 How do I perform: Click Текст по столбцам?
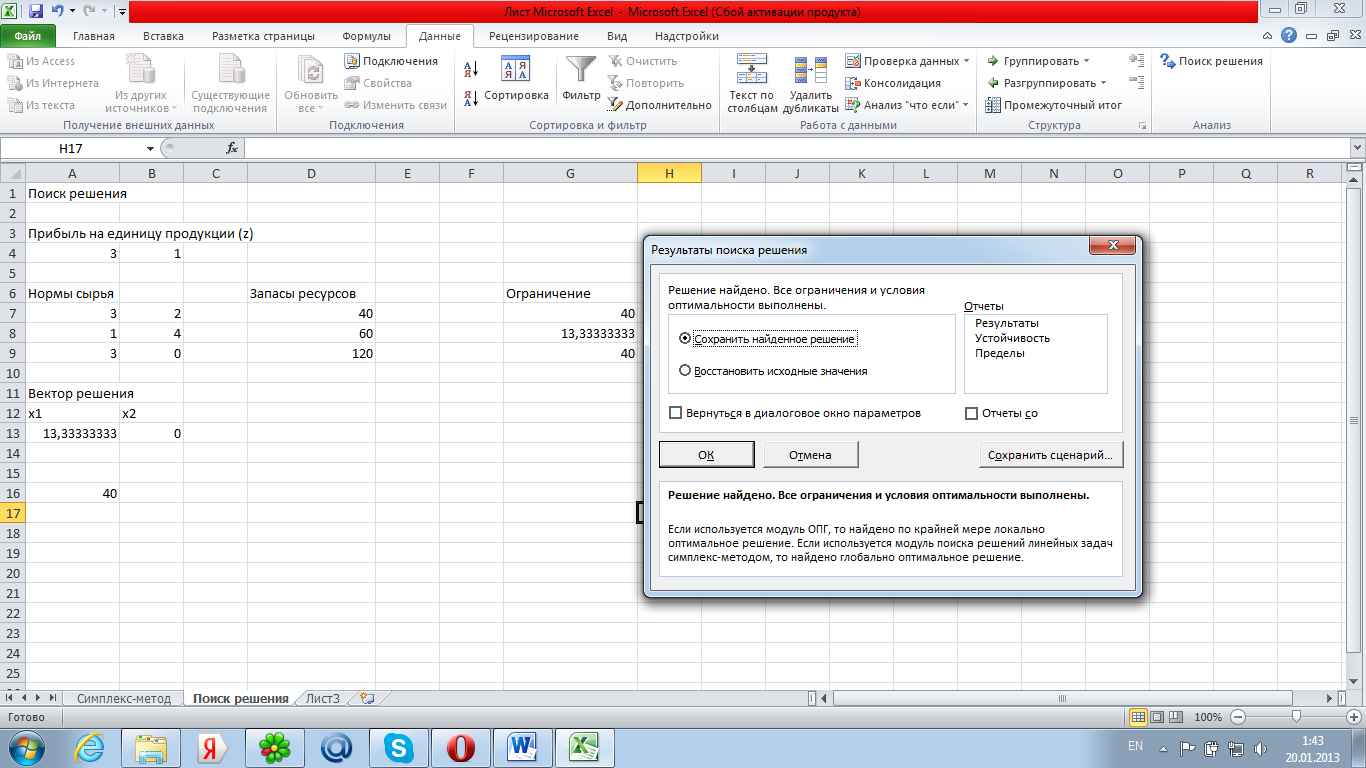click(x=752, y=84)
